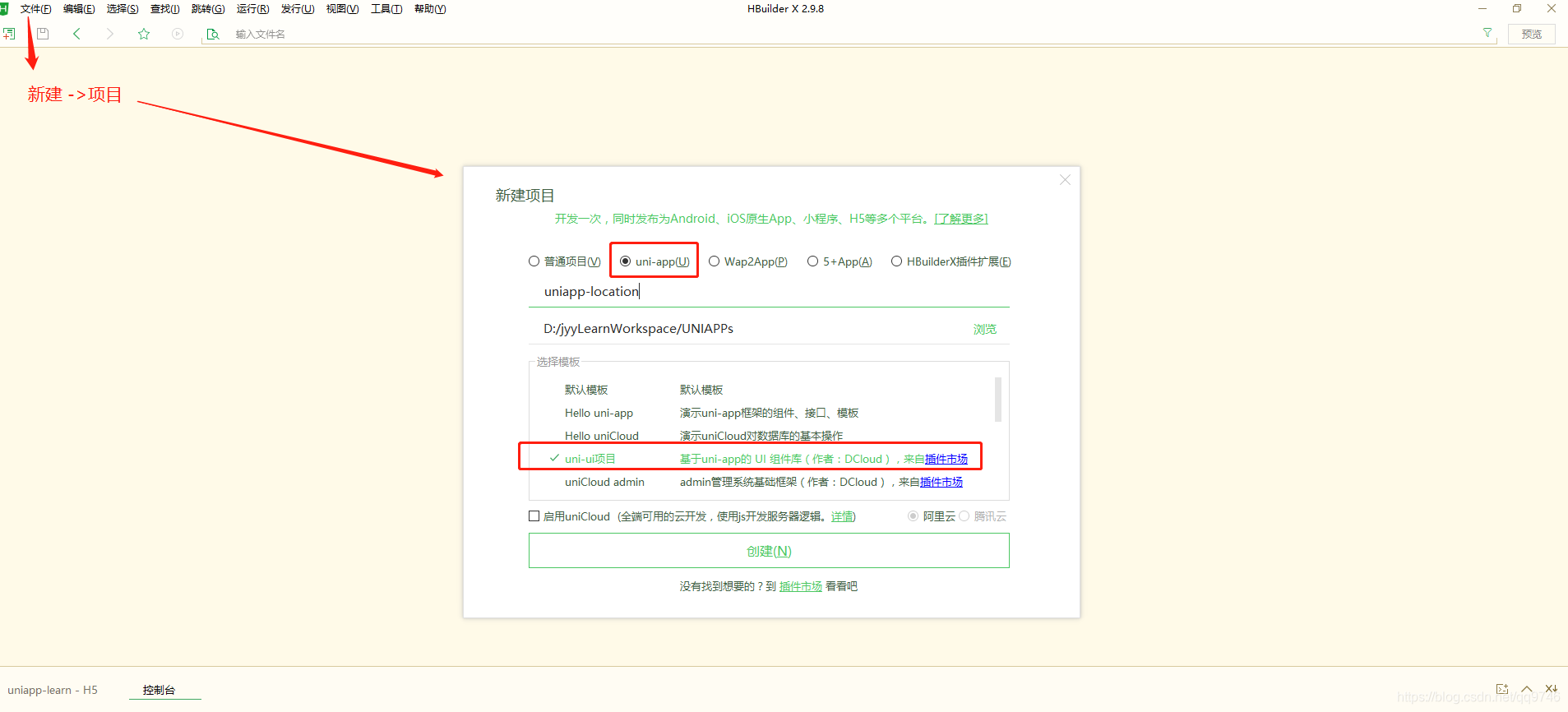The image size is (1568, 712).
Task: Click the file search icon
Action: (x=213, y=34)
